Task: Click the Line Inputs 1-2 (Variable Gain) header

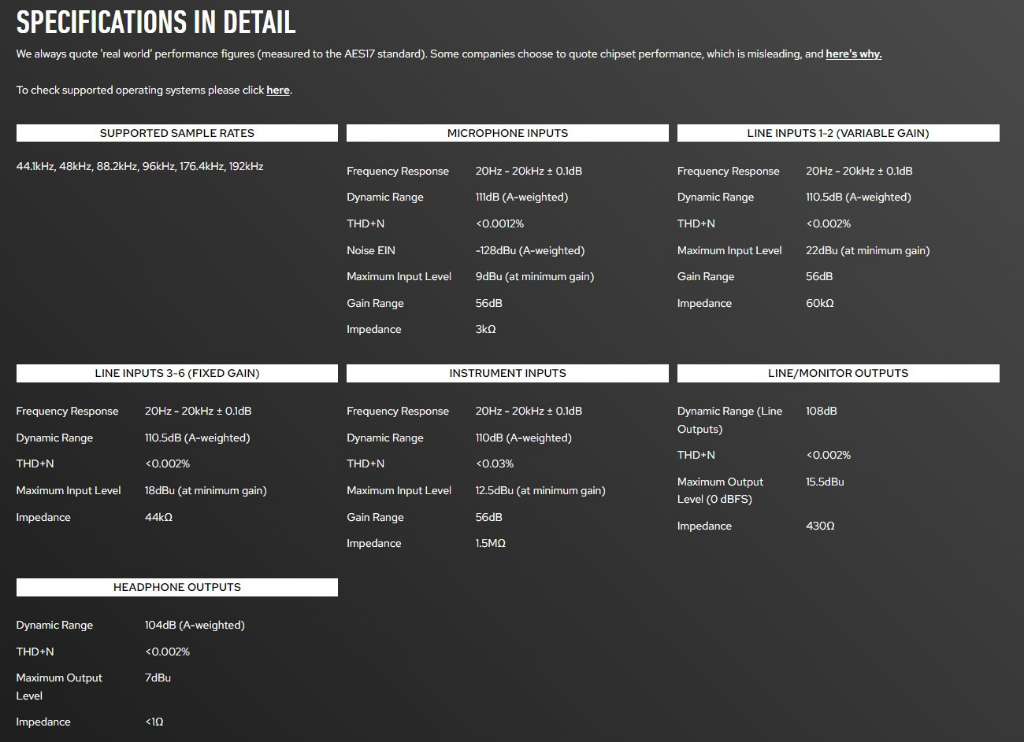Action: click(838, 133)
